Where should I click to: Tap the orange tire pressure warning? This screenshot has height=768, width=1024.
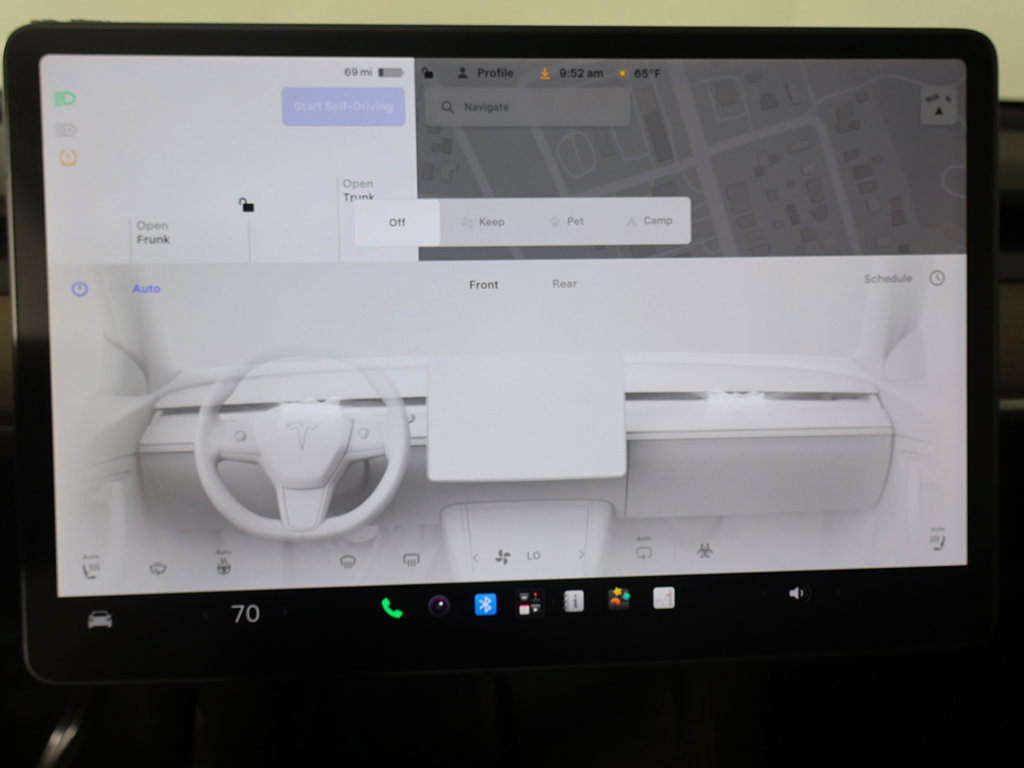pyautogui.click(x=69, y=157)
